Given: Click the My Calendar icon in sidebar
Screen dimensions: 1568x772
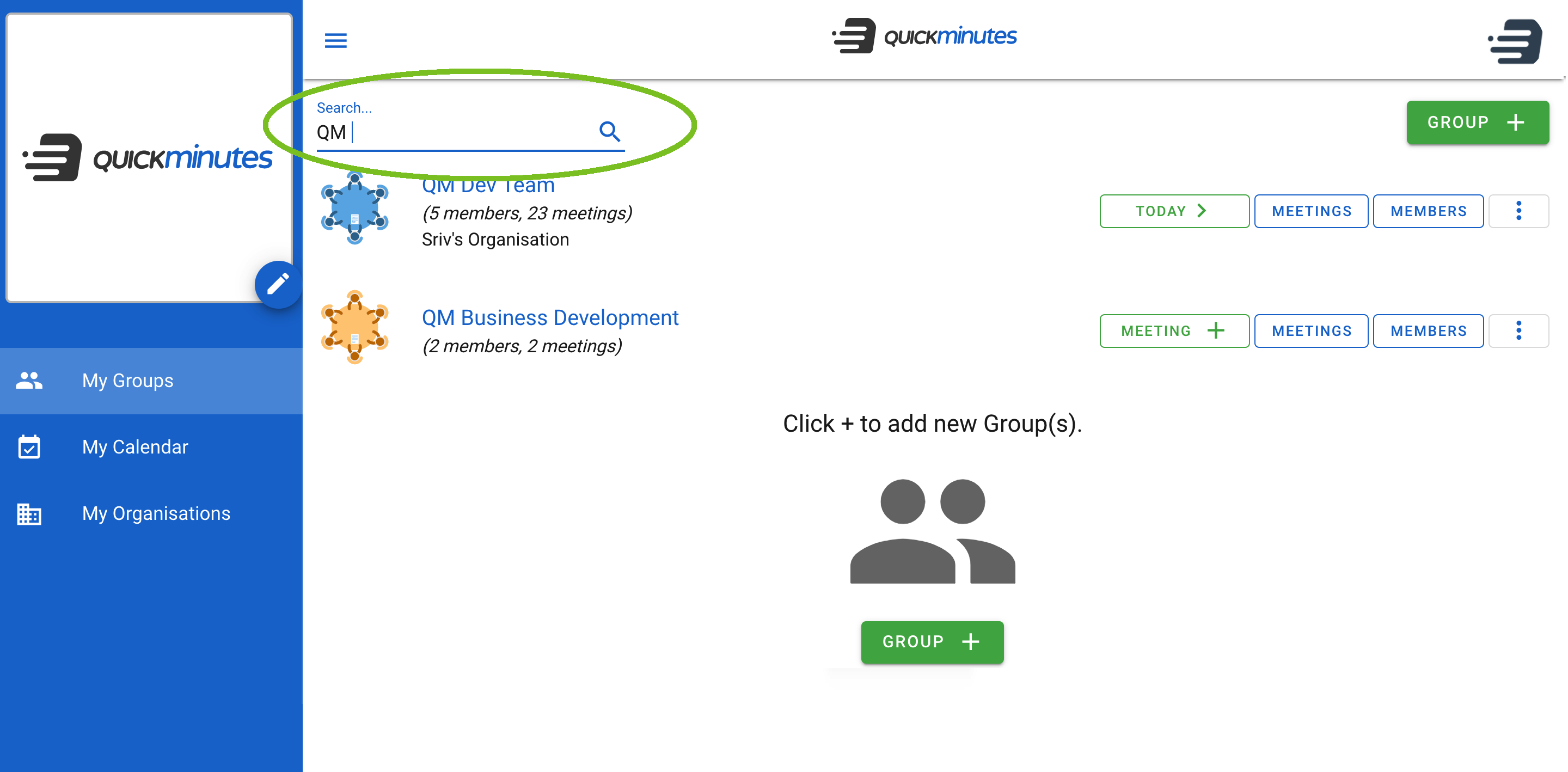Looking at the screenshot, I should 29,447.
